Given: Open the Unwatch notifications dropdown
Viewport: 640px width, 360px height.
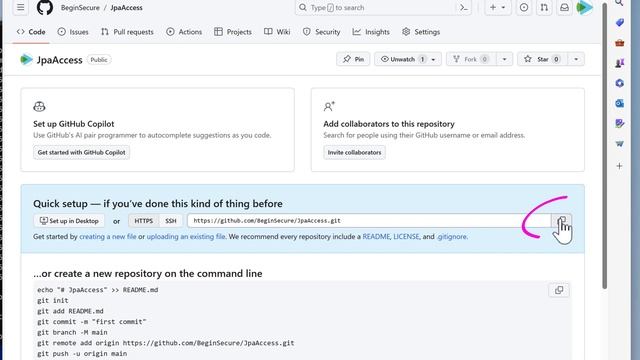Looking at the screenshot, I should coord(408,59).
